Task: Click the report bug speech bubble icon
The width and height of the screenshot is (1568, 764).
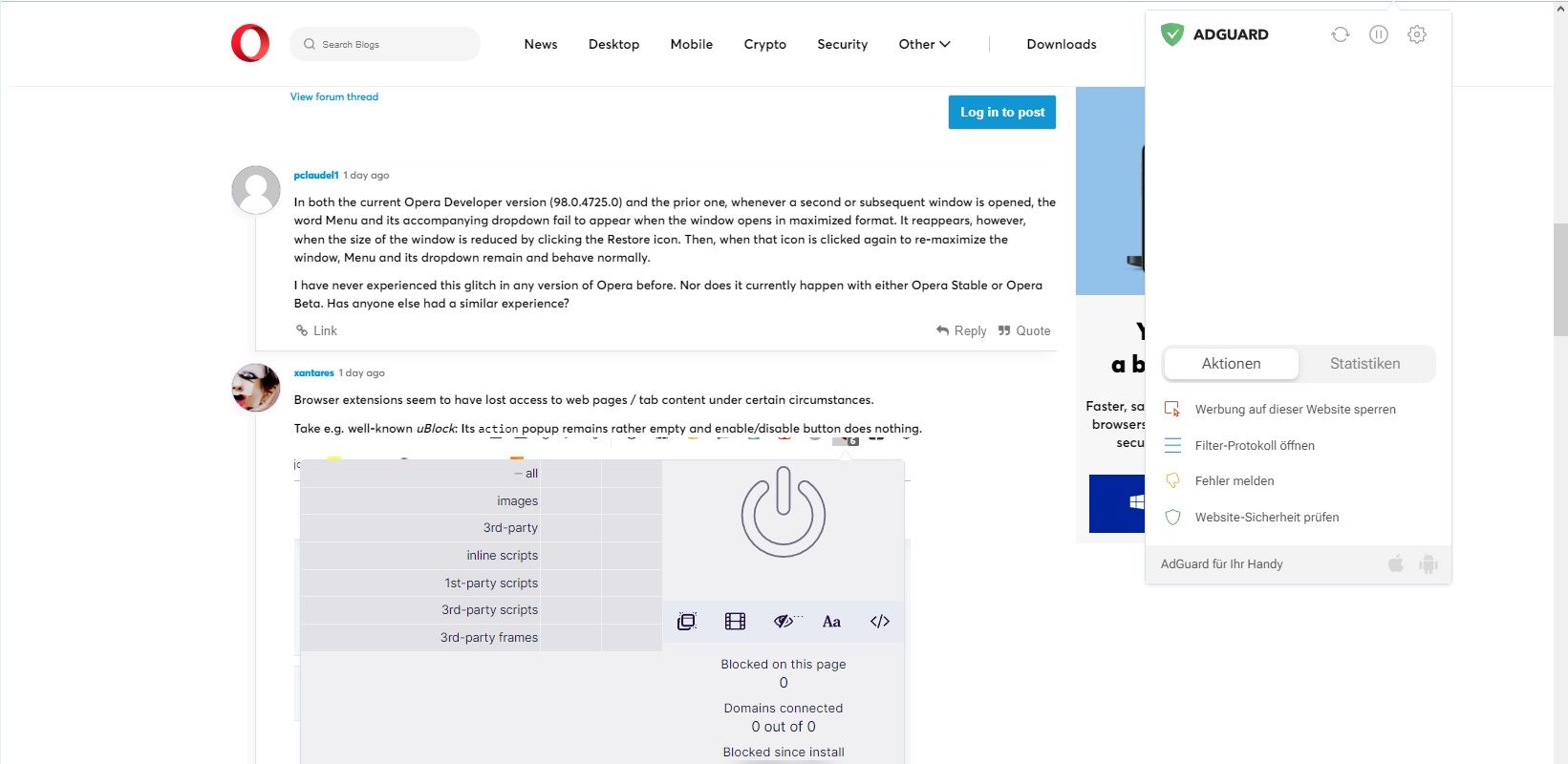Action: [1172, 480]
